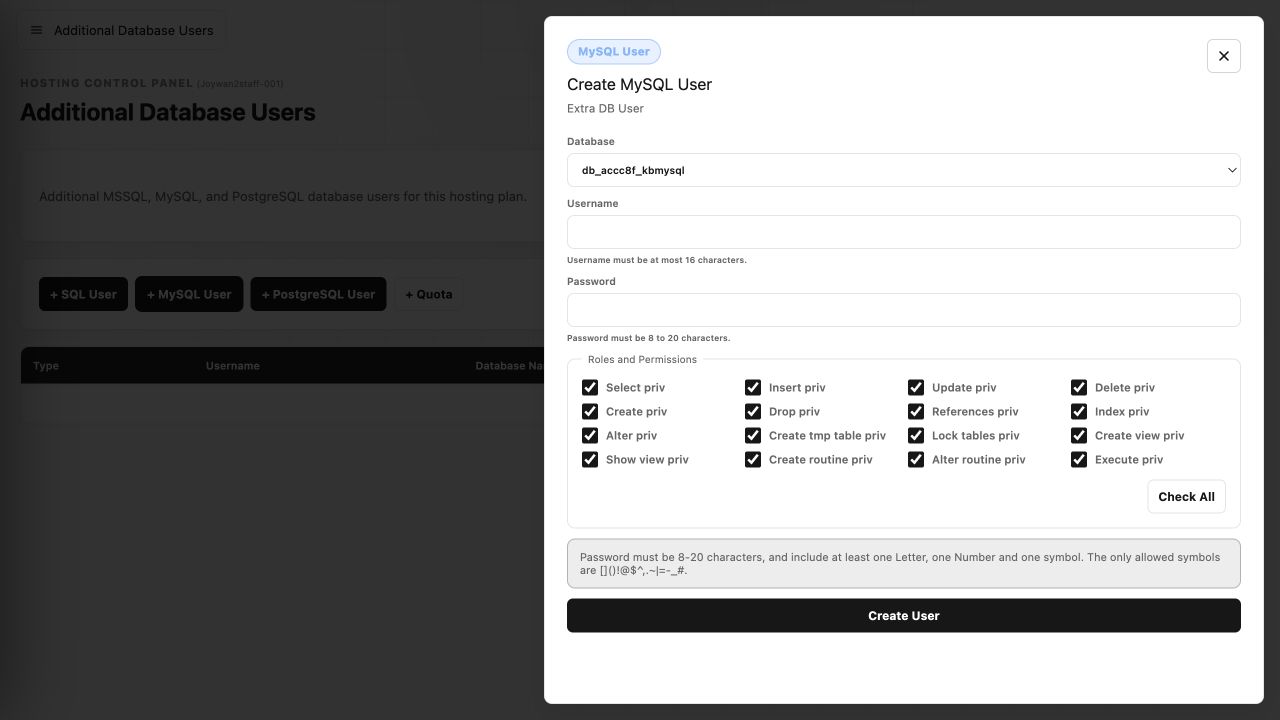Uncheck the Insert priv checkbox
The image size is (1280, 720).
pyautogui.click(x=753, y=387)
